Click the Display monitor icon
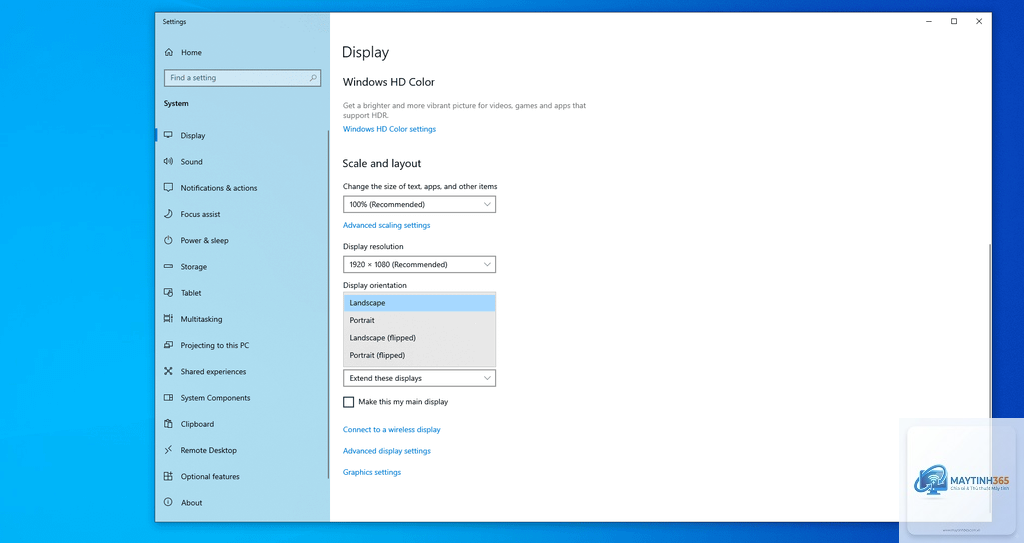 coord(168,135)
